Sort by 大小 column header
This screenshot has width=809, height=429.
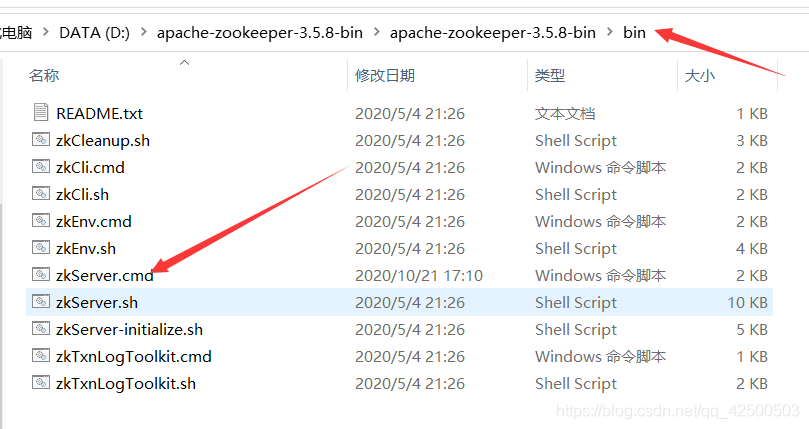click(x=700, y=75)
